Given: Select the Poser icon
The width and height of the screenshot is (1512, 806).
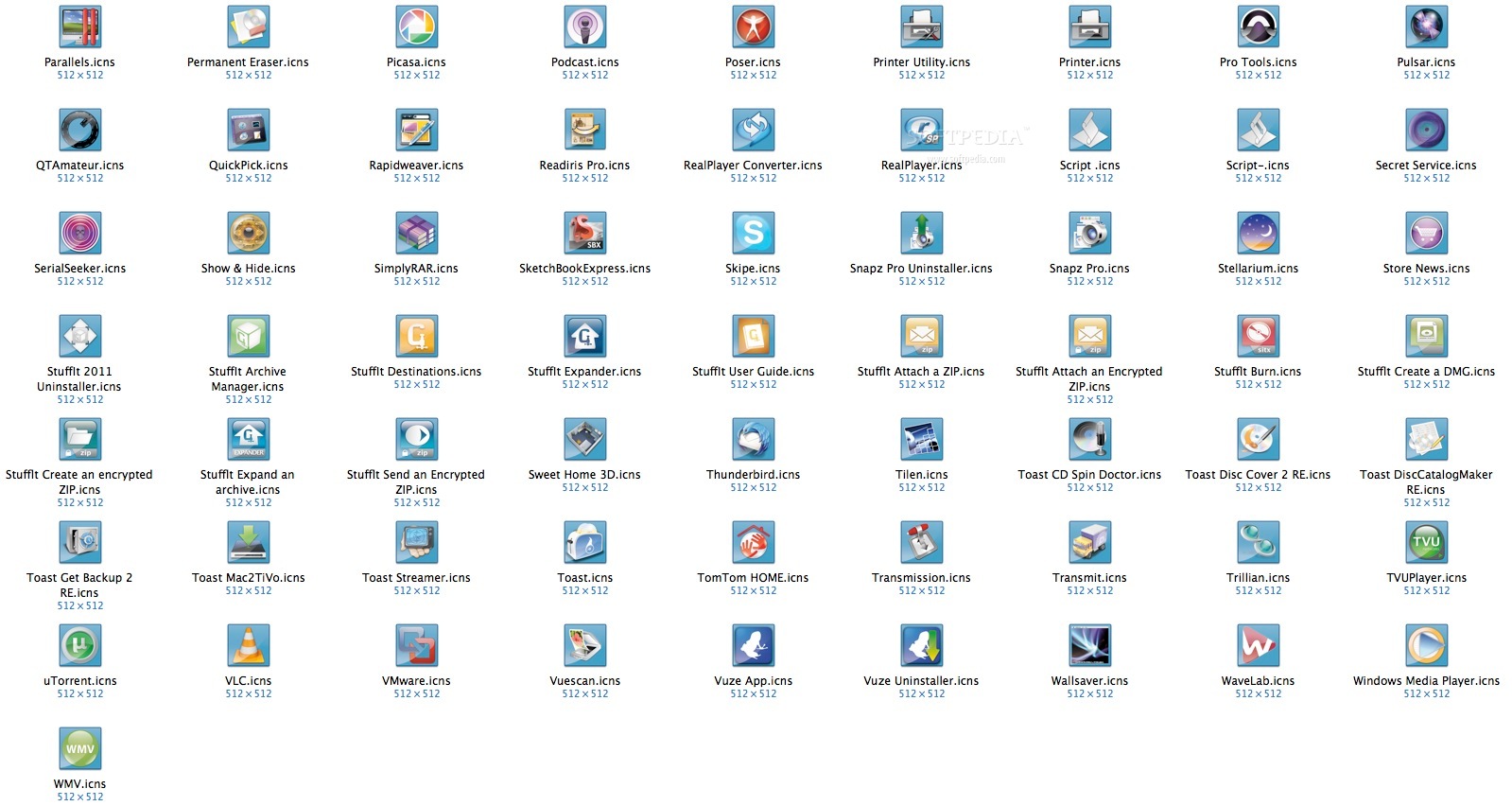Looking at the screenshot, I should [x=754, y=27].
